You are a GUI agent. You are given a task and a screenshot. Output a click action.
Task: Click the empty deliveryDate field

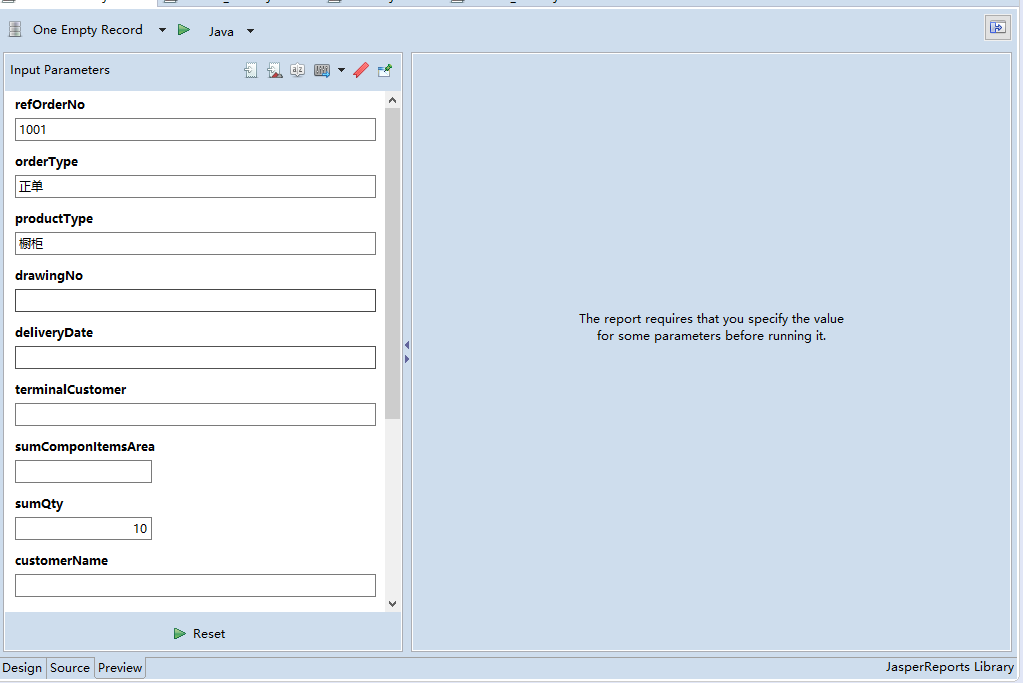point(195,357)
